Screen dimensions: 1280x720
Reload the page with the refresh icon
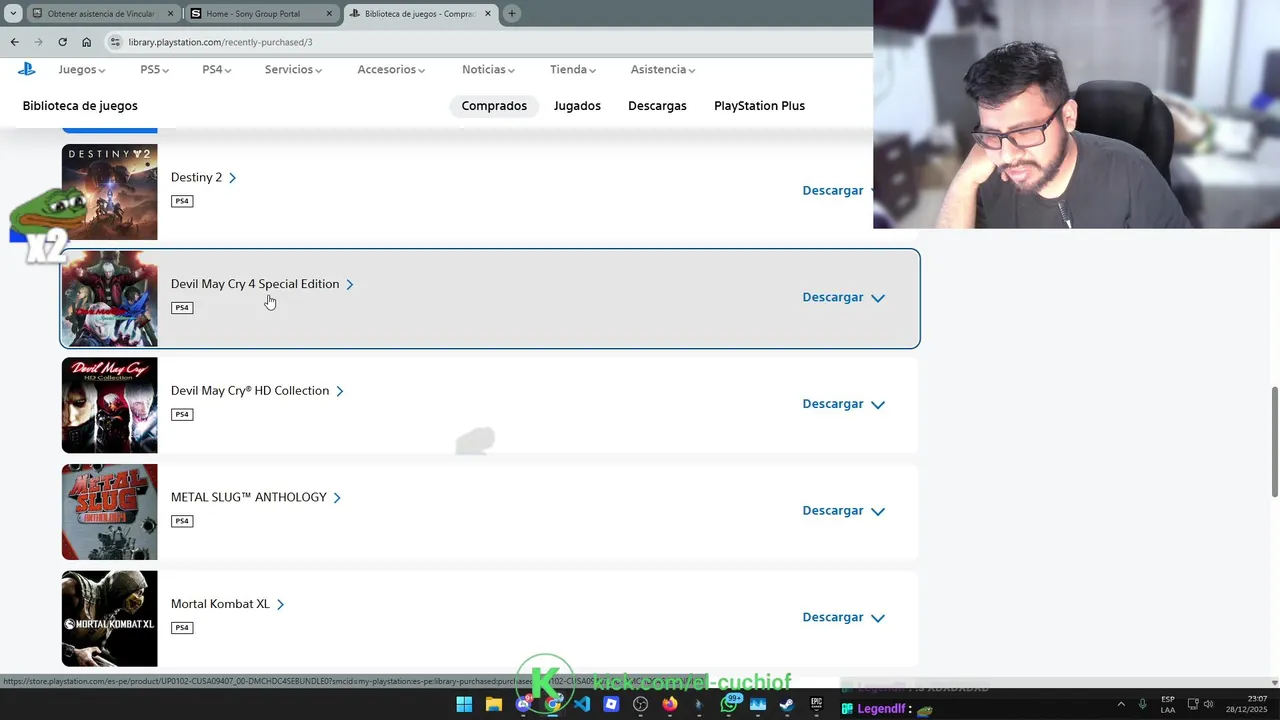[x=62, y=42]
